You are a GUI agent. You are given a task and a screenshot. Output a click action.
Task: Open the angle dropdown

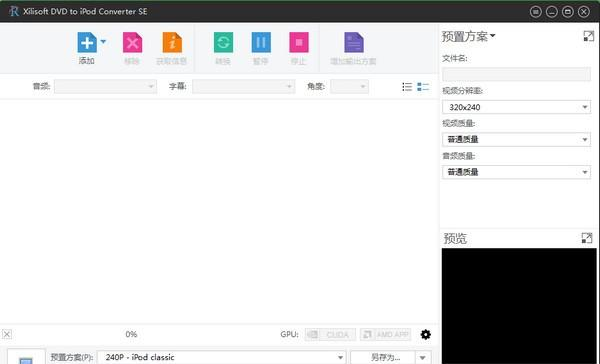349,87
